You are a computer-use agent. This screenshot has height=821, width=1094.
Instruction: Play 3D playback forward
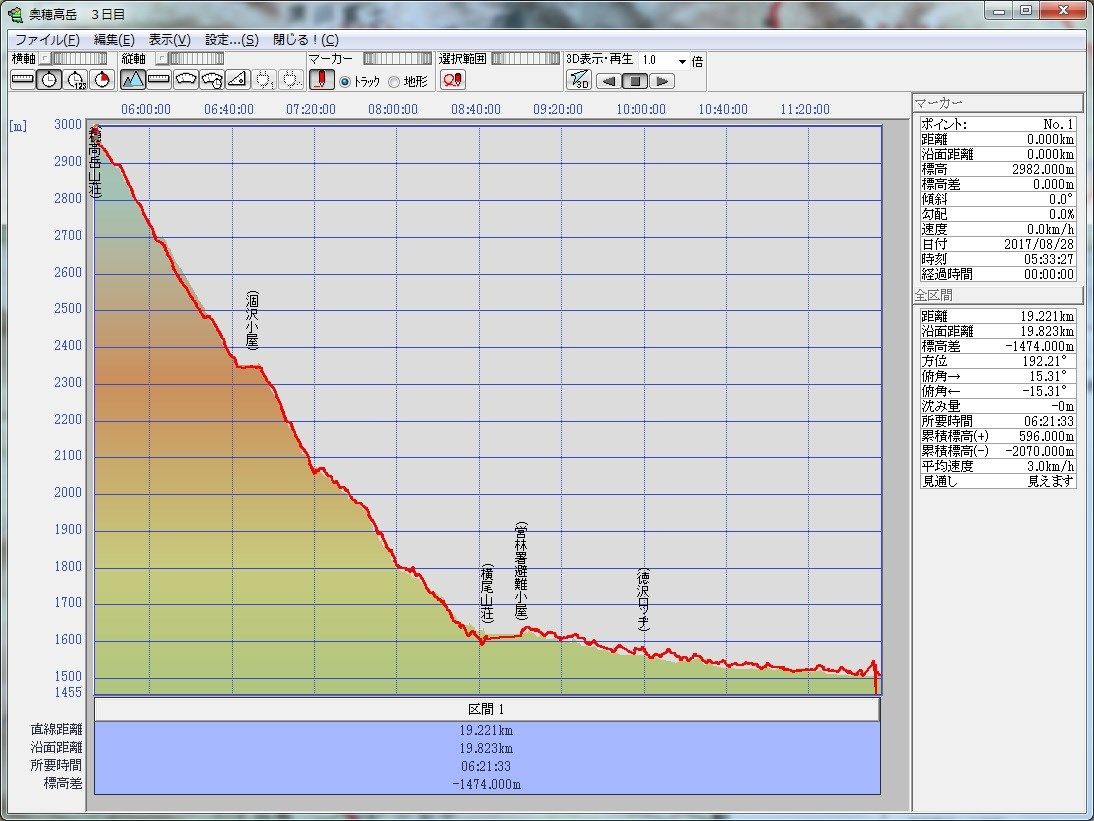661,81
